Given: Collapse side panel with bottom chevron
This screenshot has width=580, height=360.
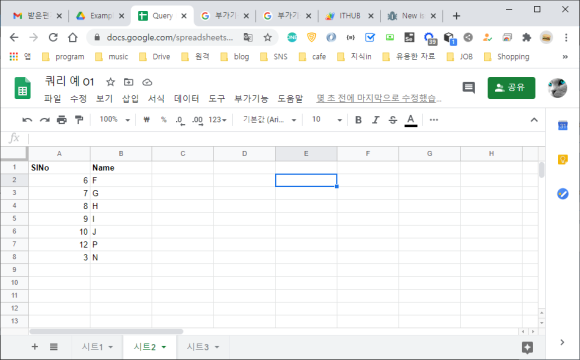Looking at the screenshot, I should (x=562, y=342).
